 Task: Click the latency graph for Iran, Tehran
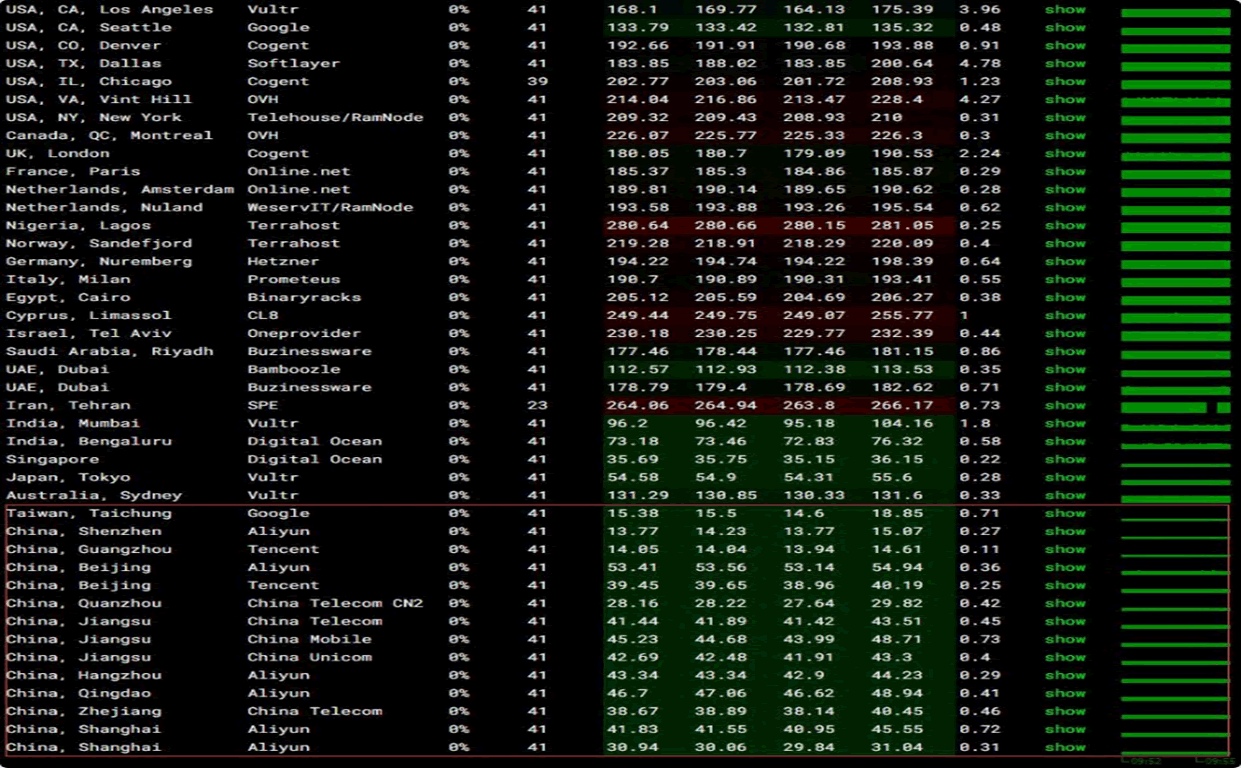point(1174,407)
